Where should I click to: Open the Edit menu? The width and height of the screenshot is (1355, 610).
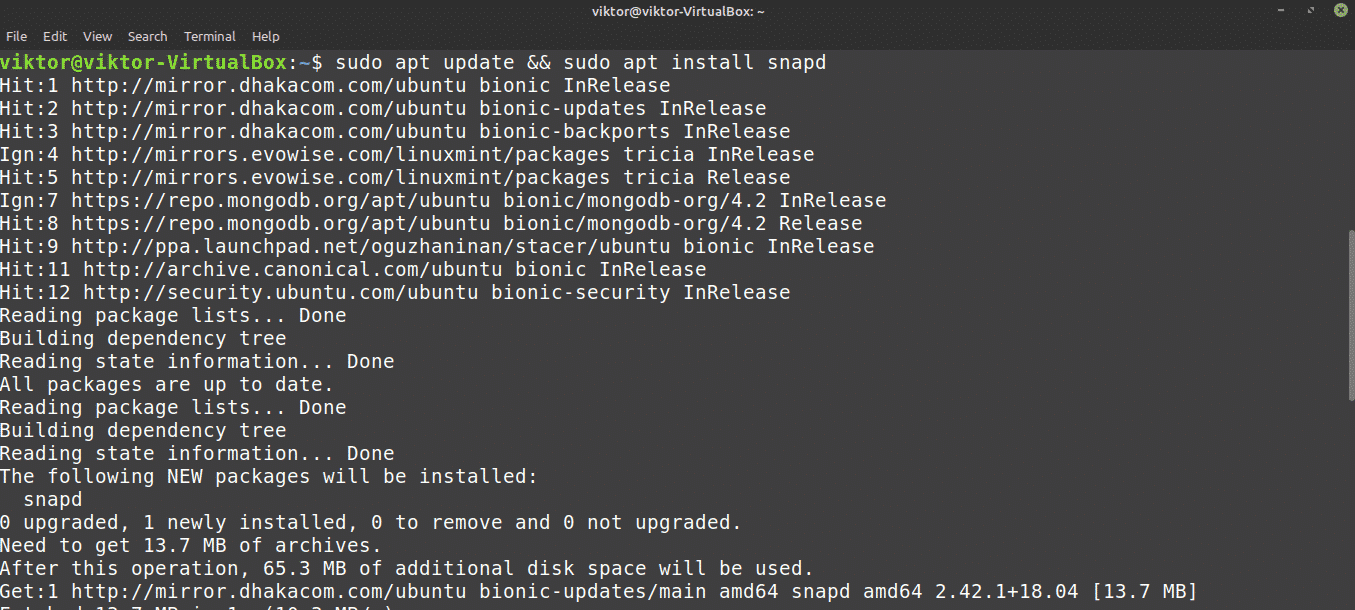(55, 36)
